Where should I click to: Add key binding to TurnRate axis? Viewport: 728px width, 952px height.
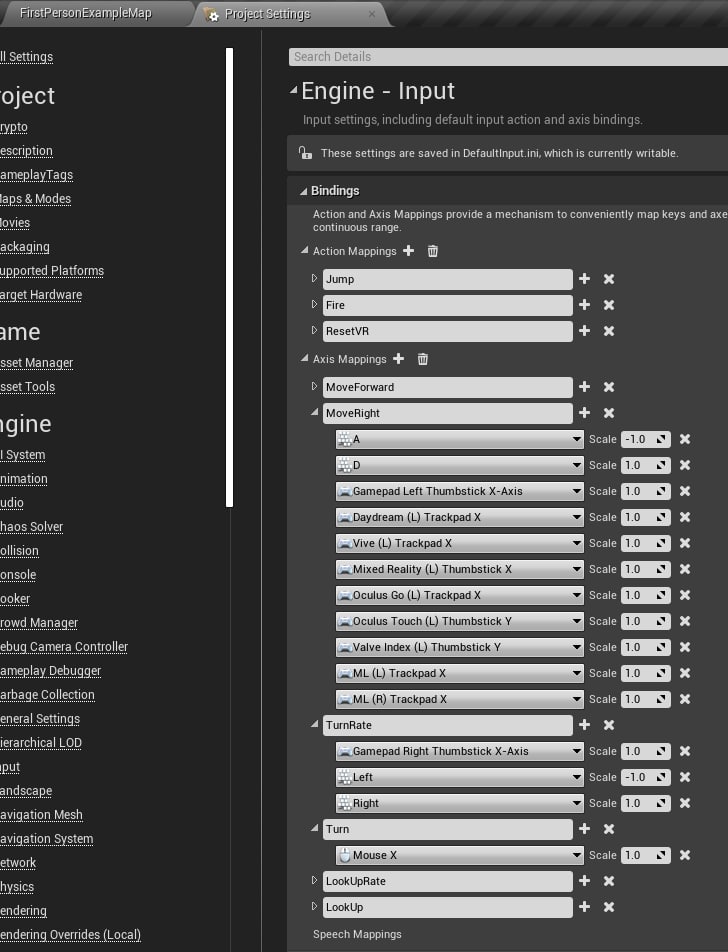[585, 725]
